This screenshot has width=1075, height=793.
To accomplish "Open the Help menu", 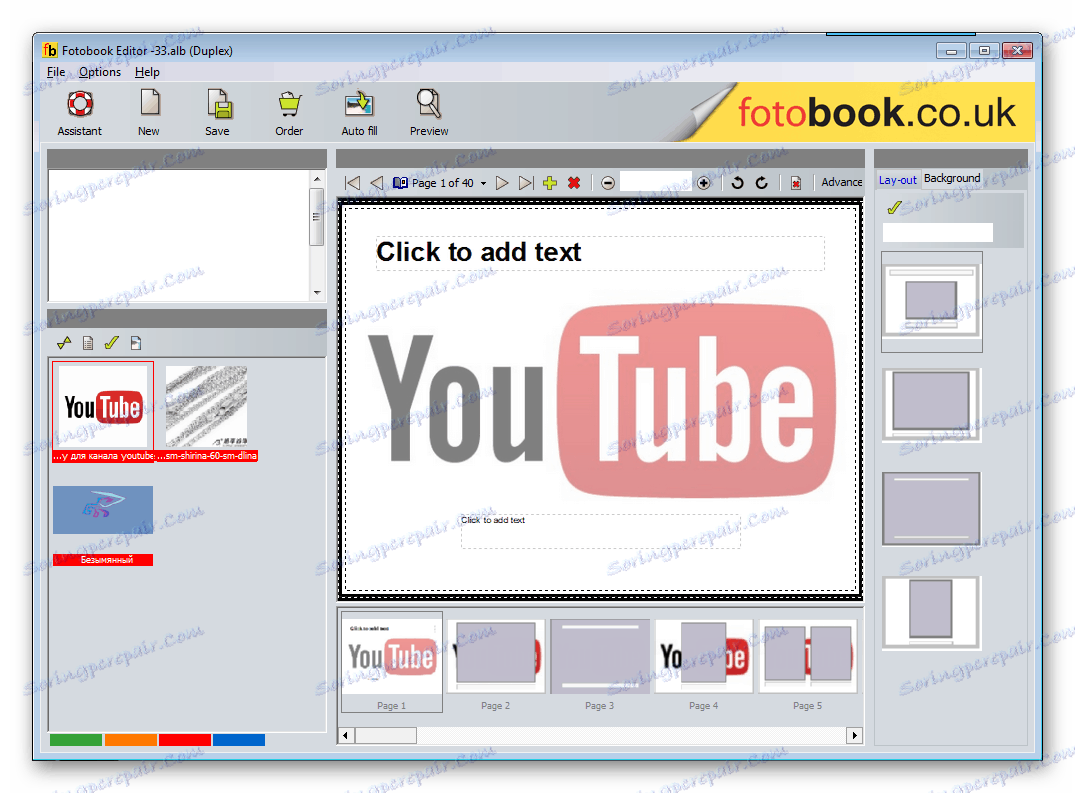I will [x=147, y=72].
